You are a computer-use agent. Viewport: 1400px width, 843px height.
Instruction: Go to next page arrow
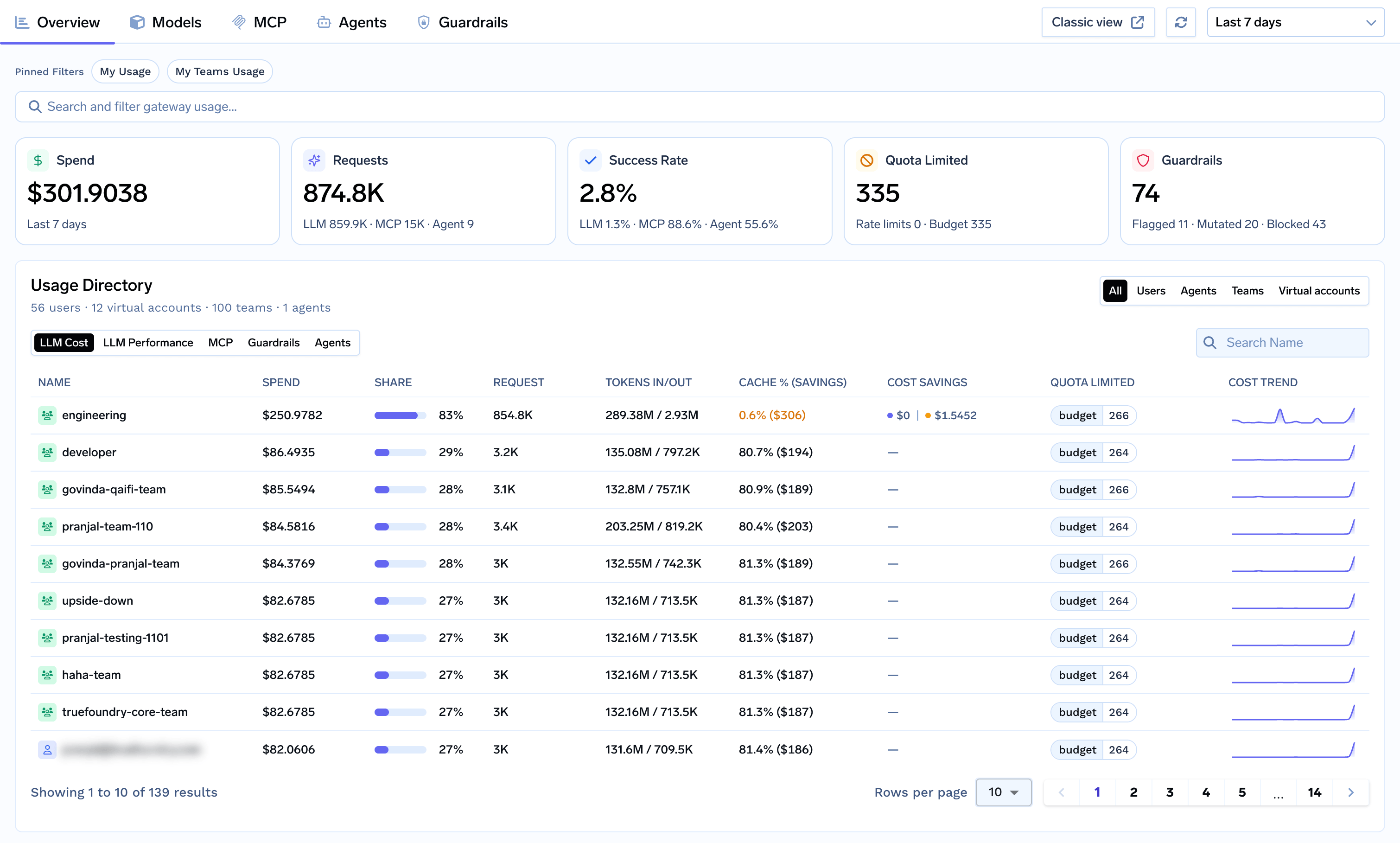point(1350,792)
